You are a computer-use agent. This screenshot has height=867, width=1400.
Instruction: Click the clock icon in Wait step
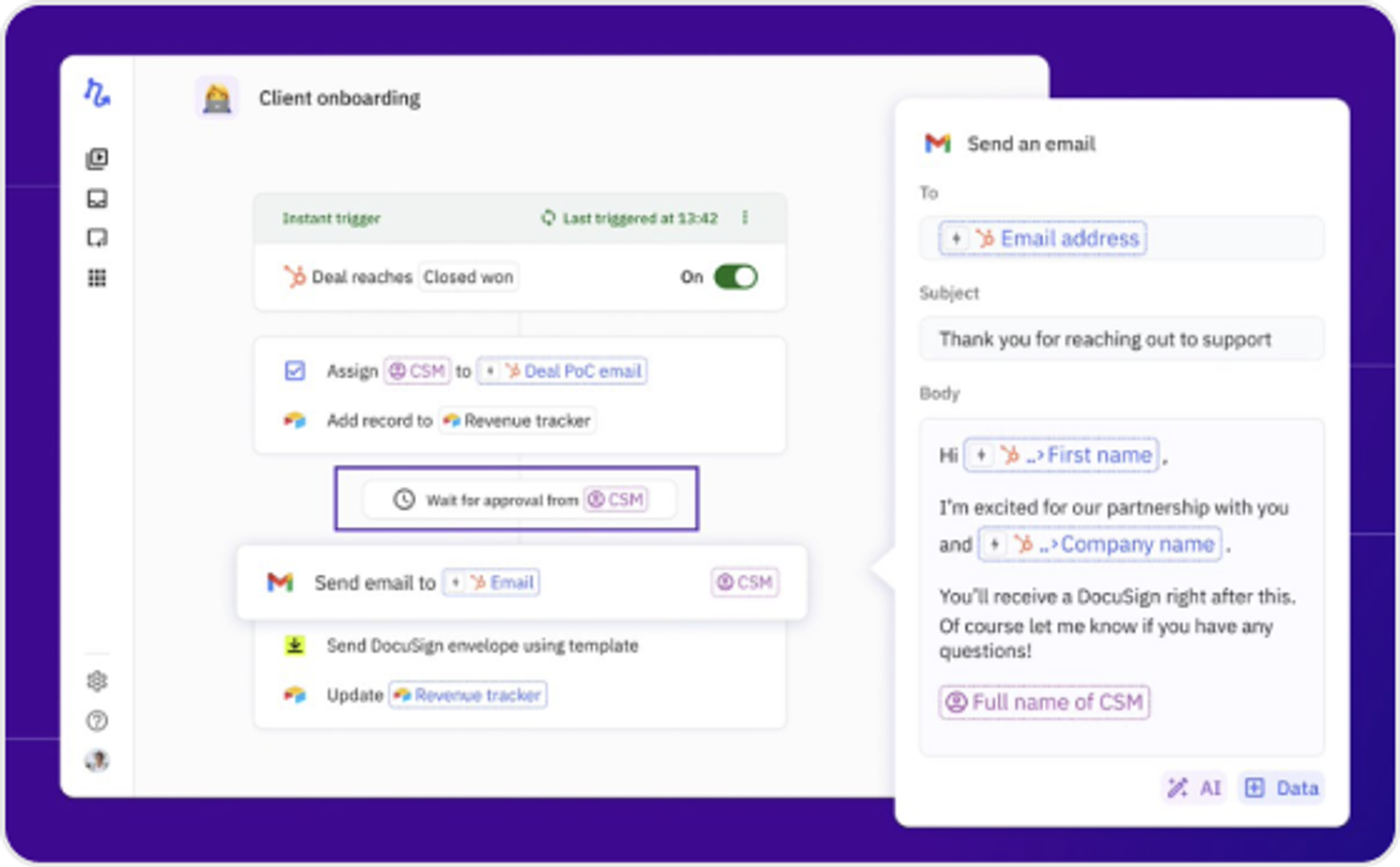(404, 500)
